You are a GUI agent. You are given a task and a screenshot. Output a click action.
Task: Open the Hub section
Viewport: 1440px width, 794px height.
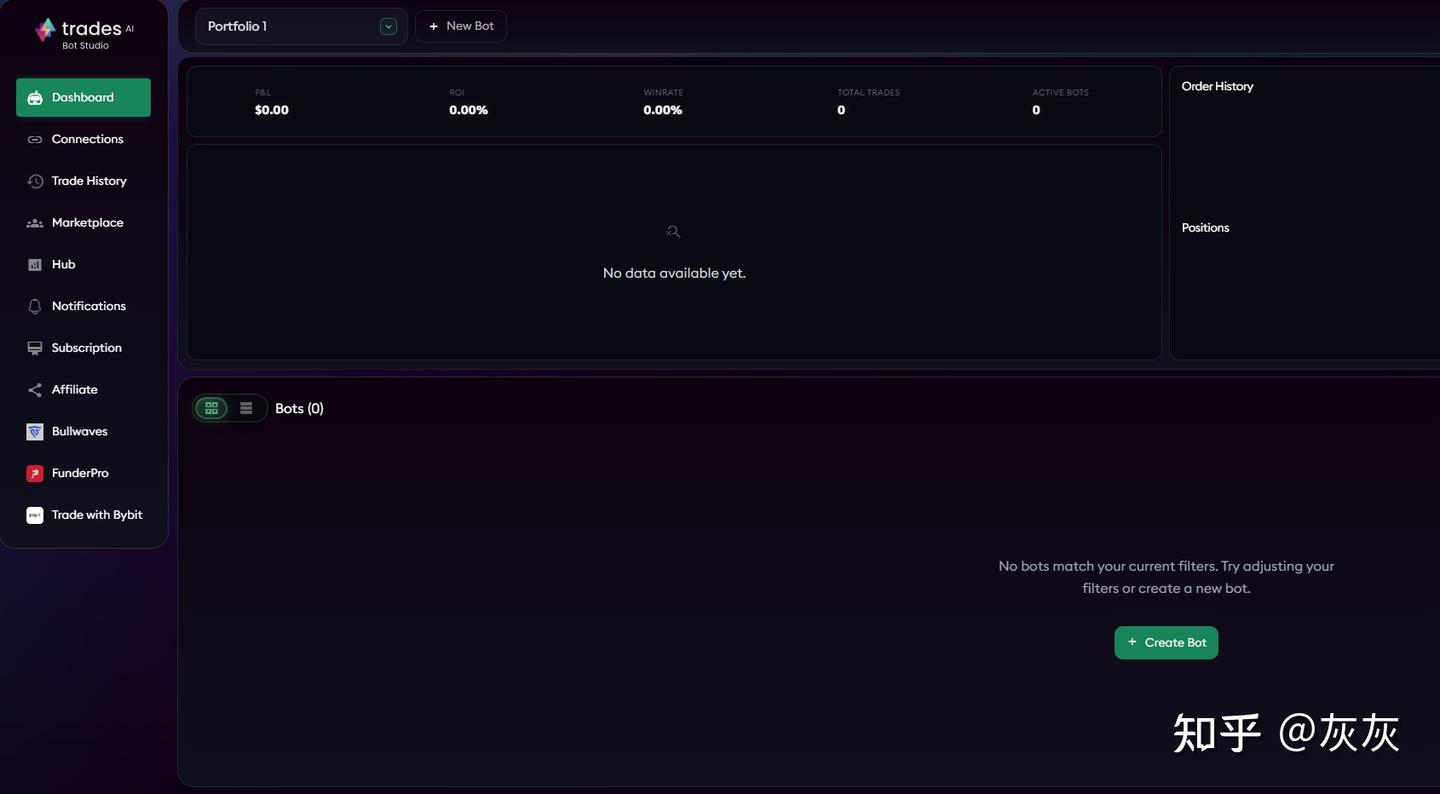[x=83, y=265]
